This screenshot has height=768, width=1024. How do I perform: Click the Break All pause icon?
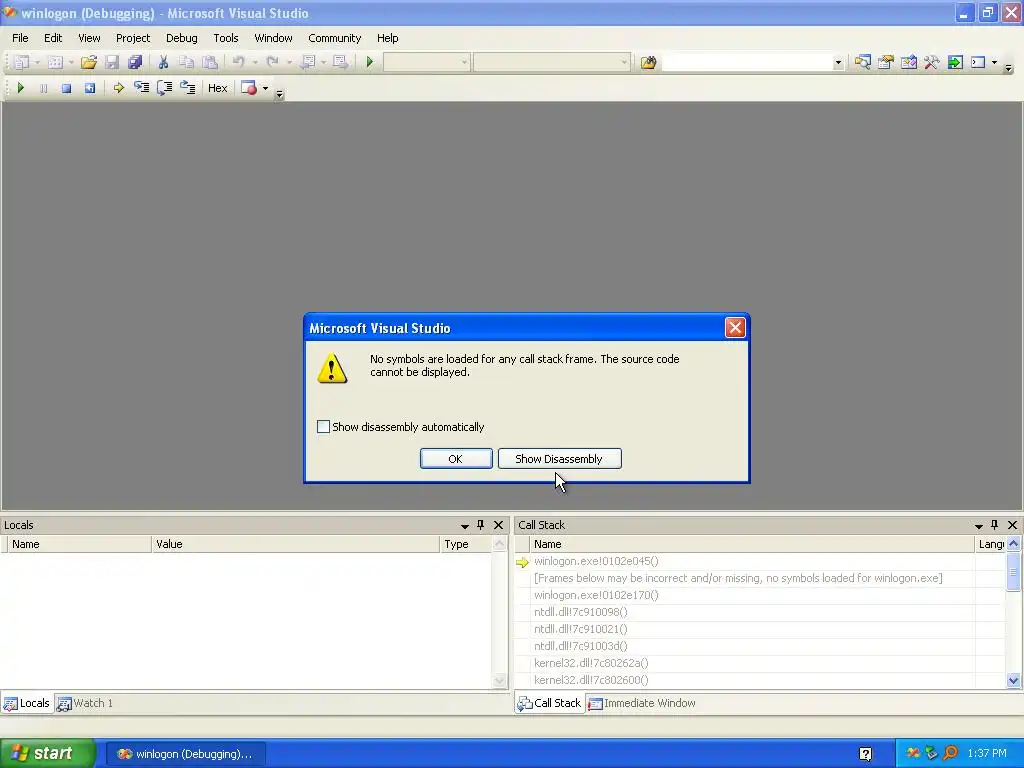tap(43, 88)
